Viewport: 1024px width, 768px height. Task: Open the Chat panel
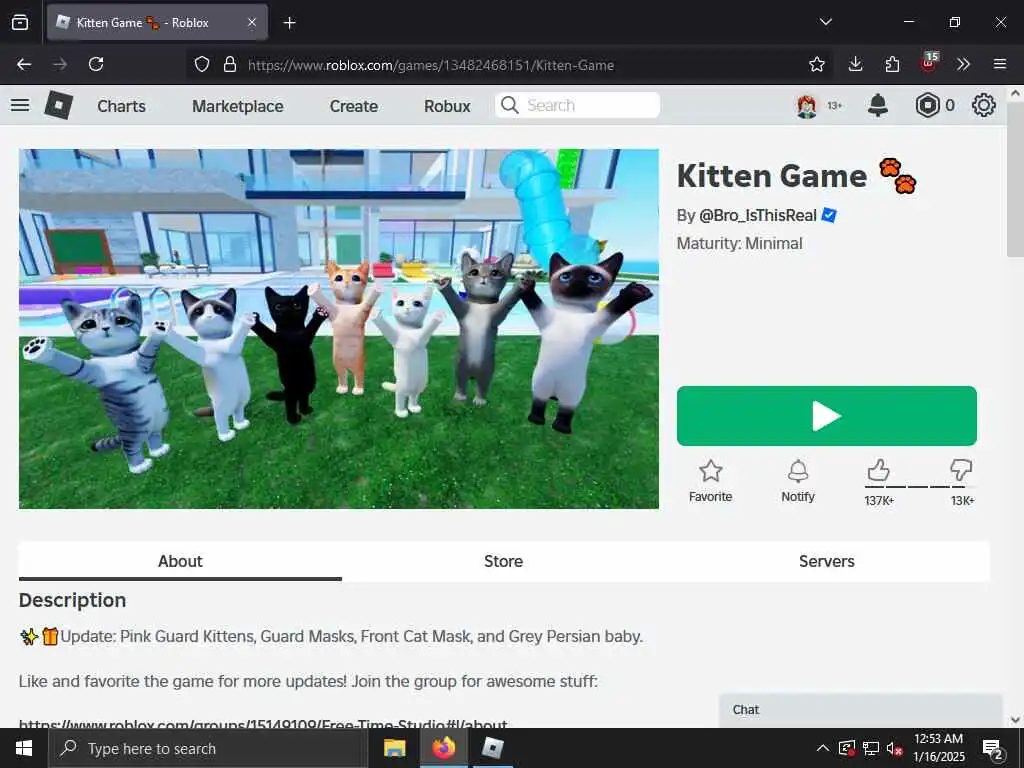tap(860, 710)
